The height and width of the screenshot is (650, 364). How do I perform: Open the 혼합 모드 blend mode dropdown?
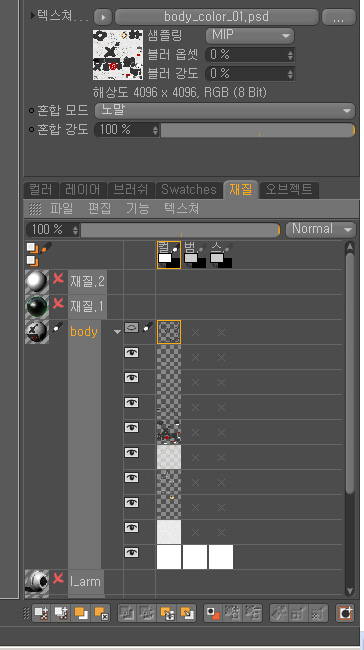pos(225,111)
